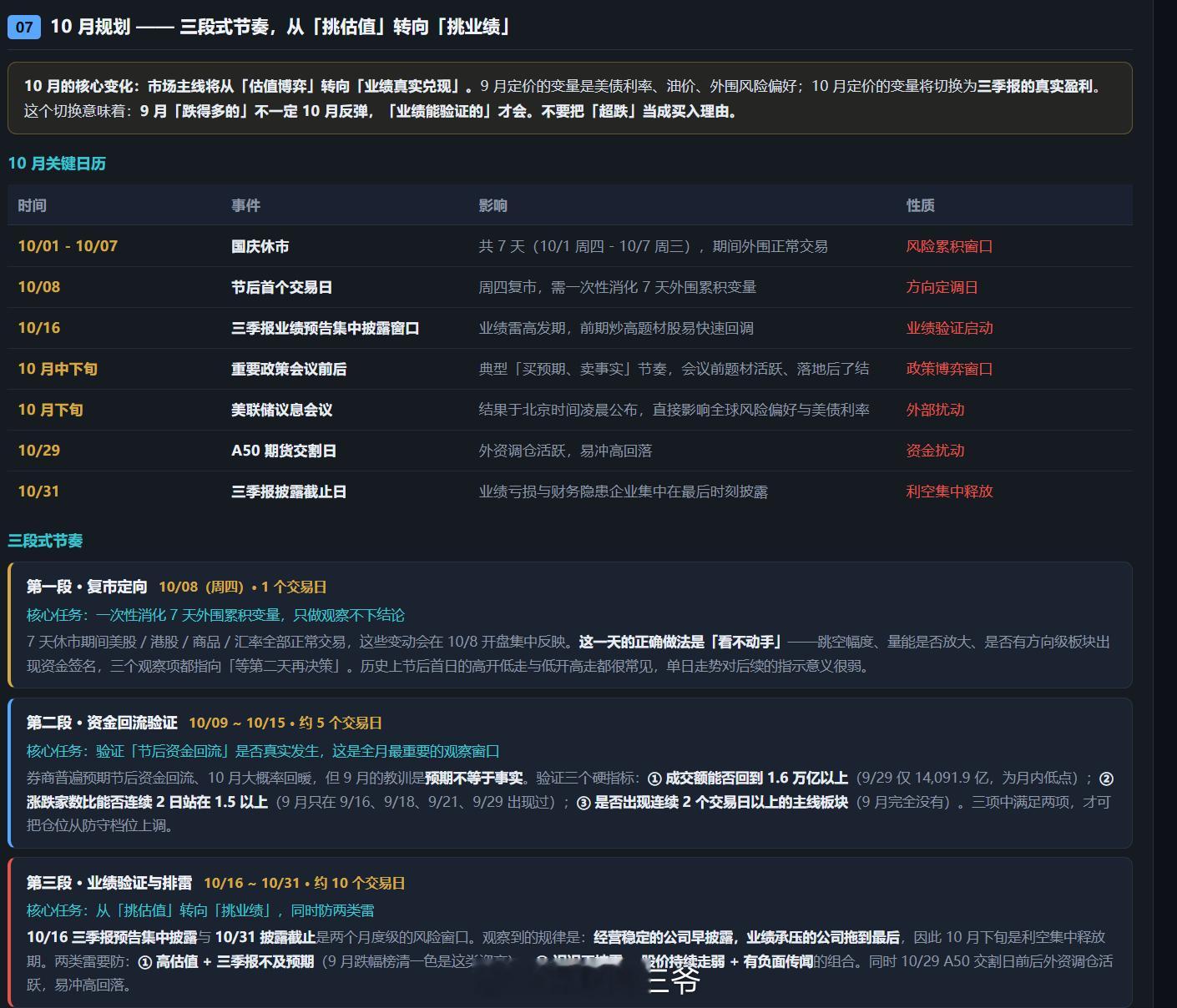
Task: Select the "三季报业绩预告集中披露窗口" event cell
Action: point(326,328)
